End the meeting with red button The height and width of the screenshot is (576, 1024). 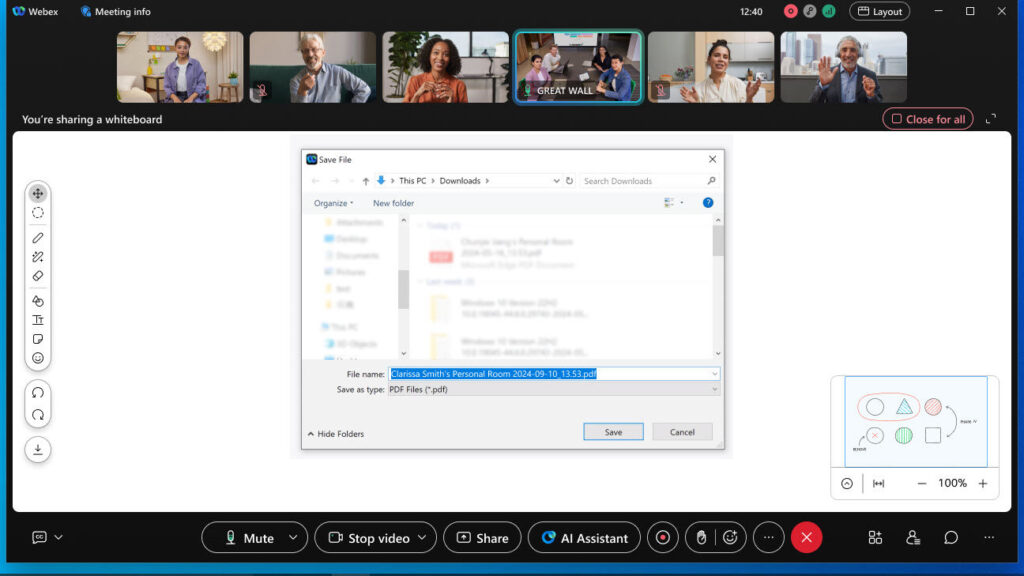click(x=807, y=537)
